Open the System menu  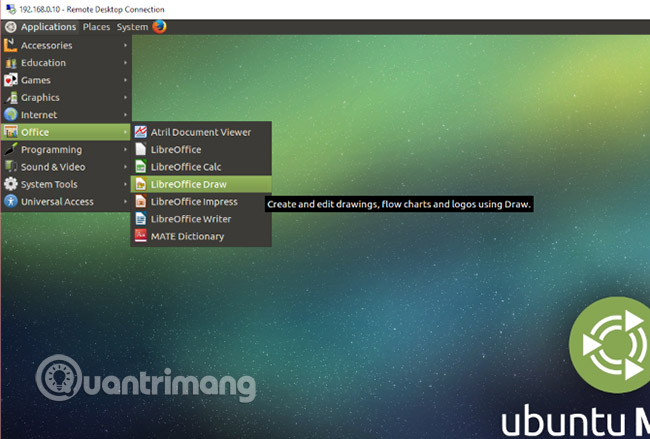click(132, 27)
